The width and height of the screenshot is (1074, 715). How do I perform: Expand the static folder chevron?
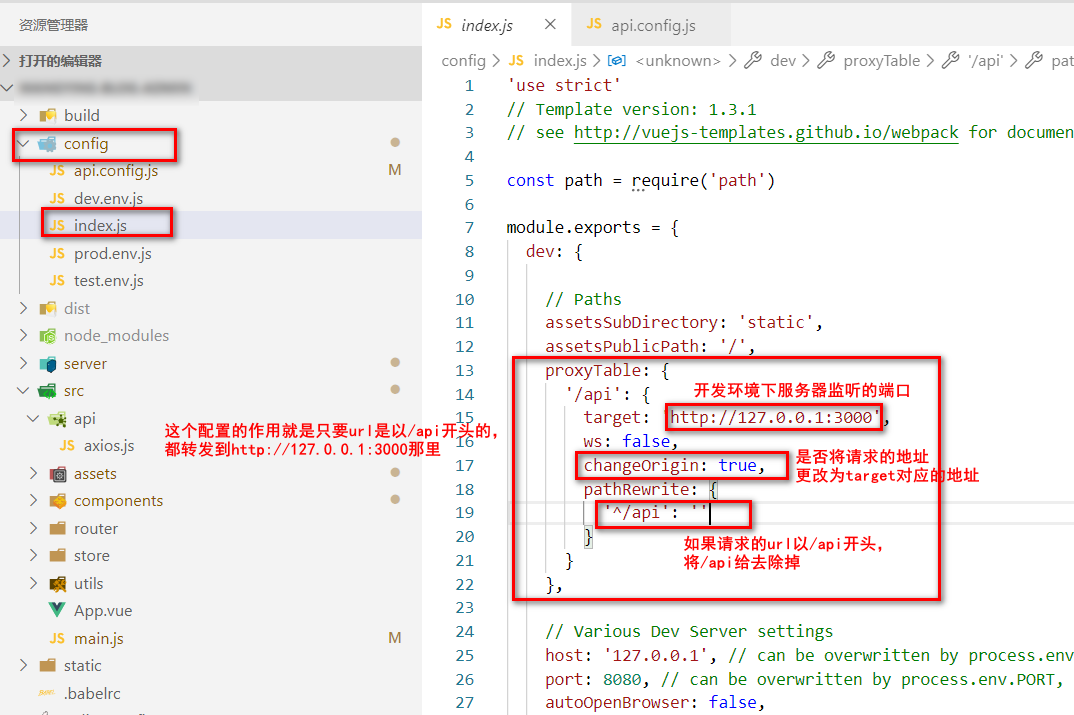pyautogui.click(x=23, y=666)
